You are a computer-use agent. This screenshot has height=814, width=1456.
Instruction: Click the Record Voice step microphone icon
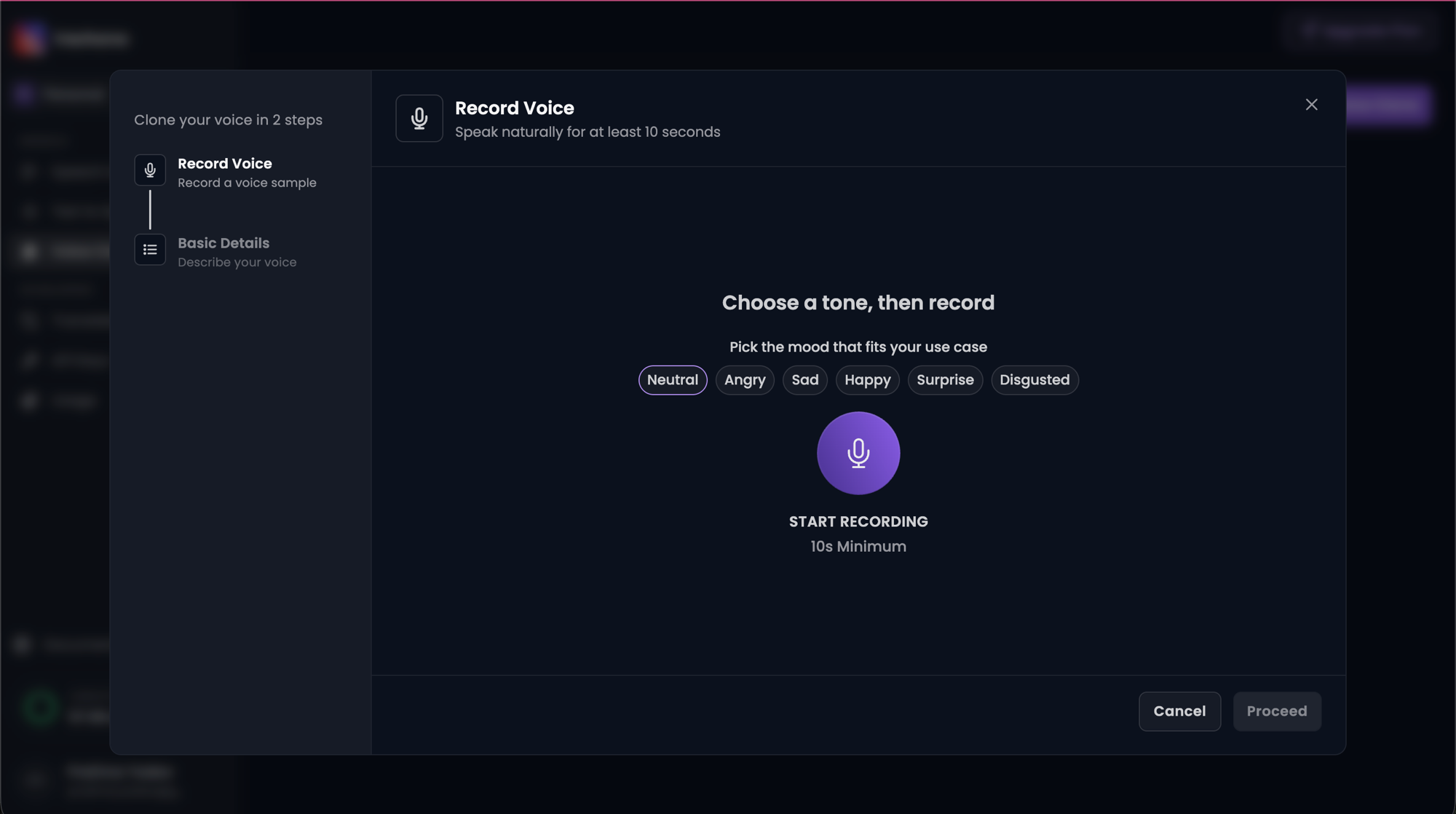(x=150, y=170)
